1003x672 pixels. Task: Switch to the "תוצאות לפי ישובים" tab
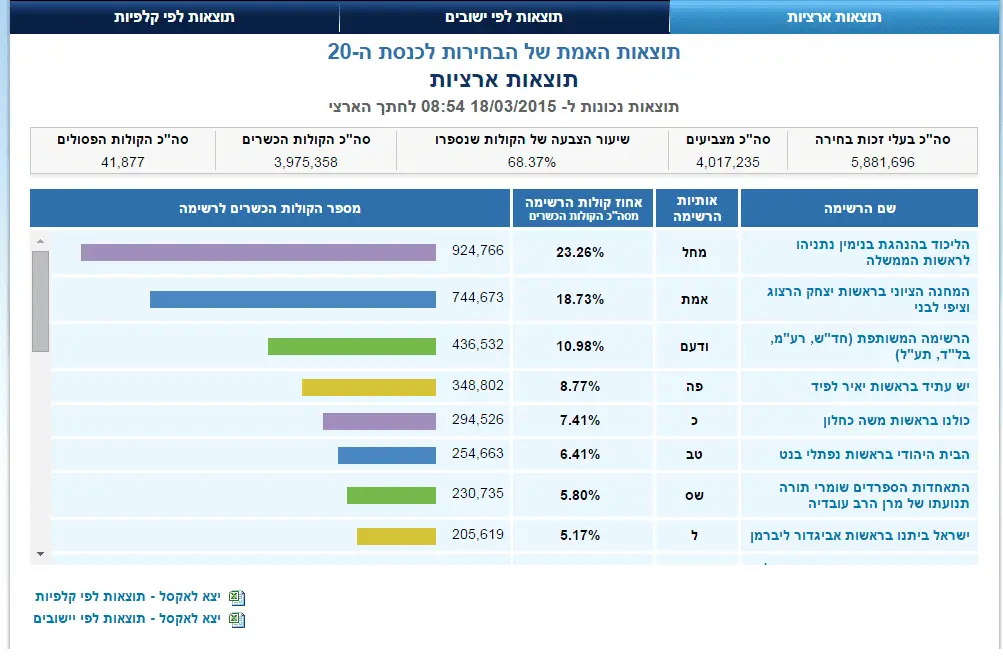[504, 16]
